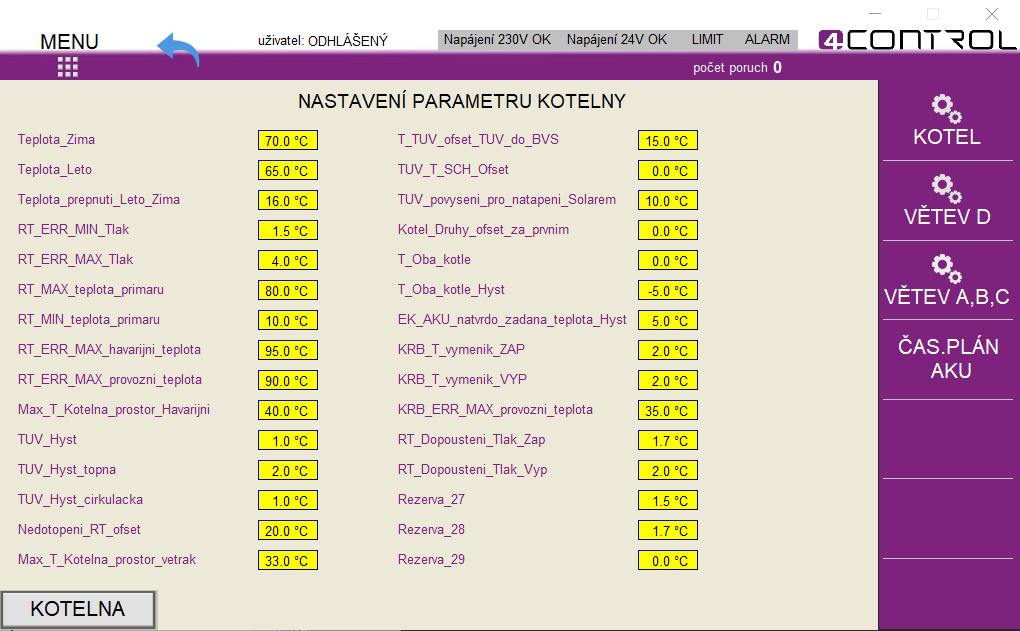The width and height of the screenshot is (1020, 631).
Task: Edit T_TUV_ofset_TUV_do_BVS value
Action: (667, 141)
